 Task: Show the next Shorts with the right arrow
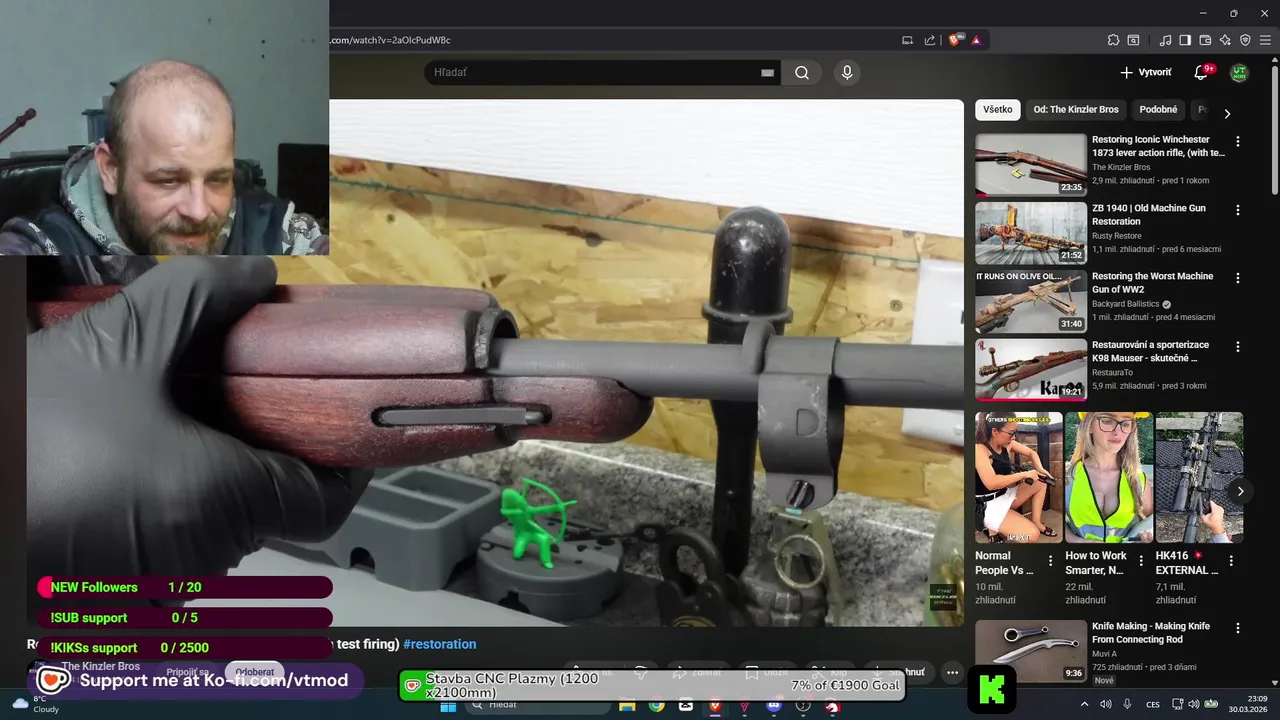[x=1240, y=491]
